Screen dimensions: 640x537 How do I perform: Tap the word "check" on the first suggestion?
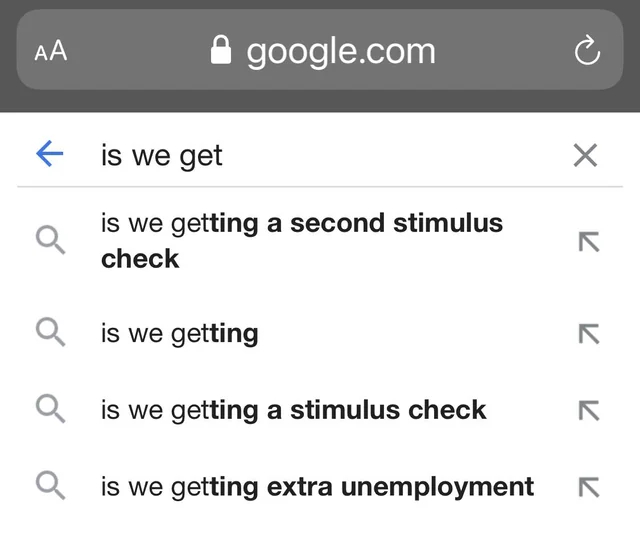click(x=140, y=258)
